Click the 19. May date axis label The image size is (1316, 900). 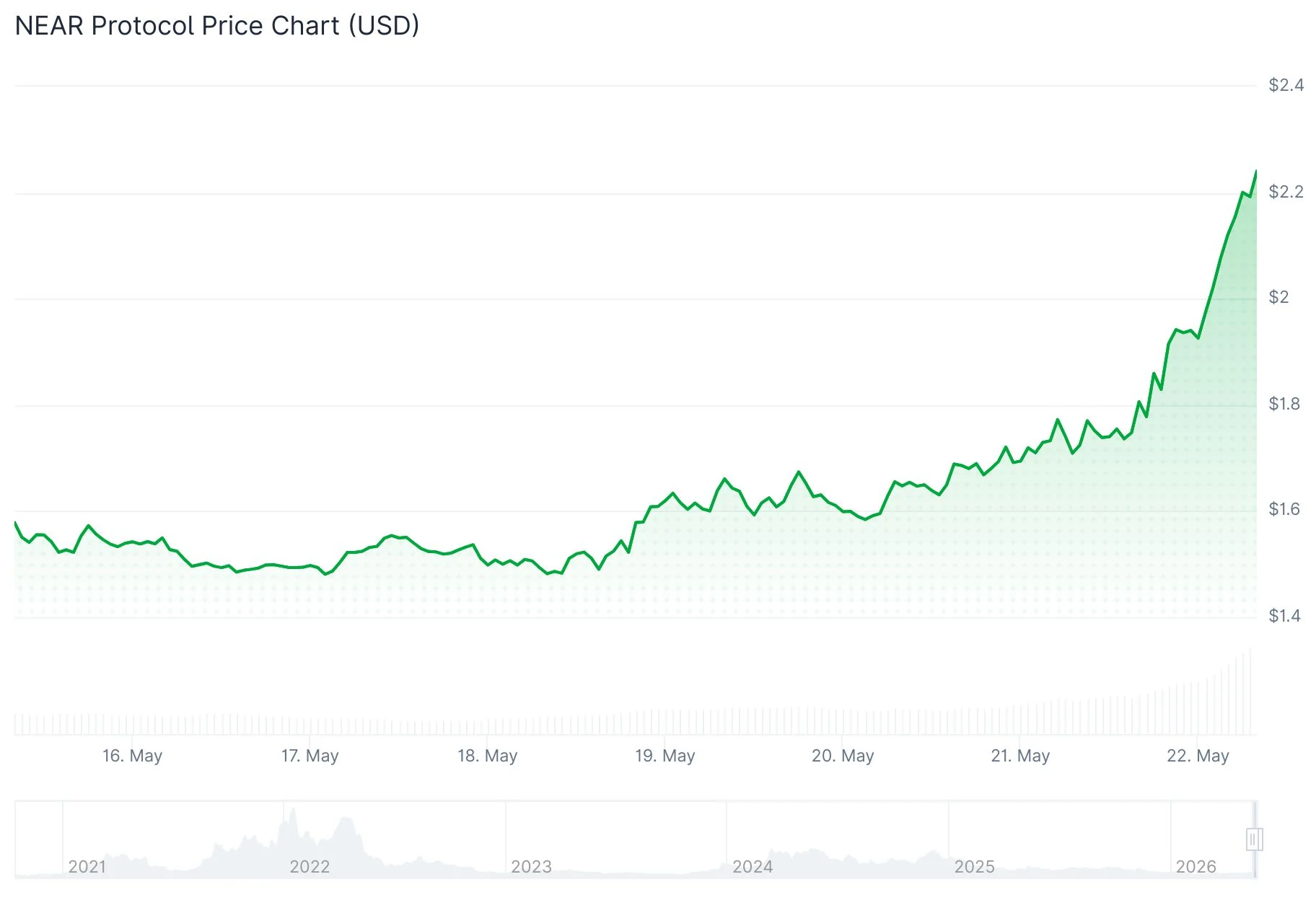(x=664, y=756)
